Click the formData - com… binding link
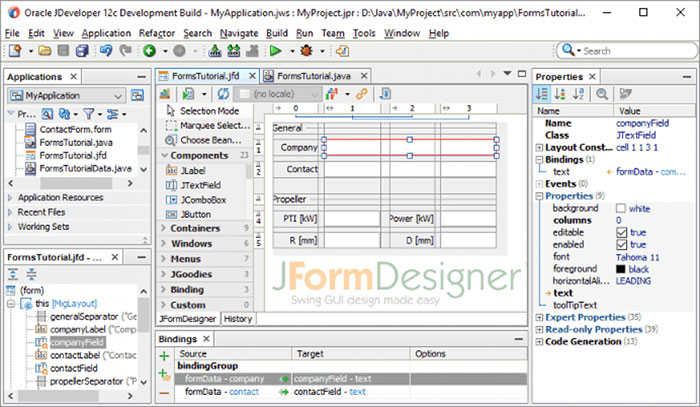 pyautogui.click(x=650, y=172)
